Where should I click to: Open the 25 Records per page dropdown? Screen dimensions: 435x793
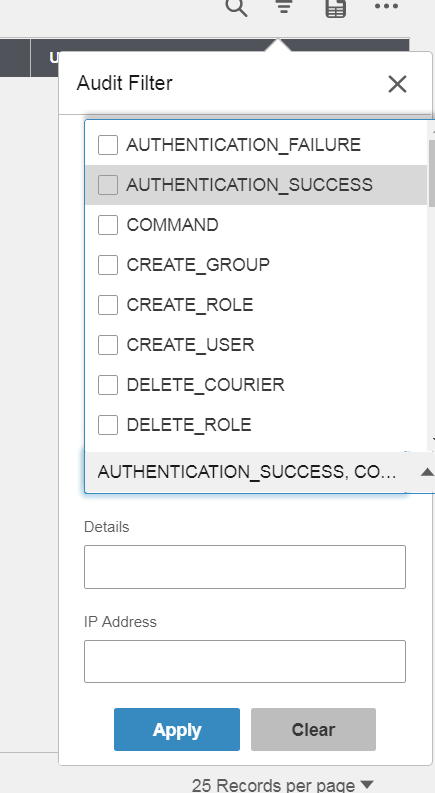[x=282, y=785]
